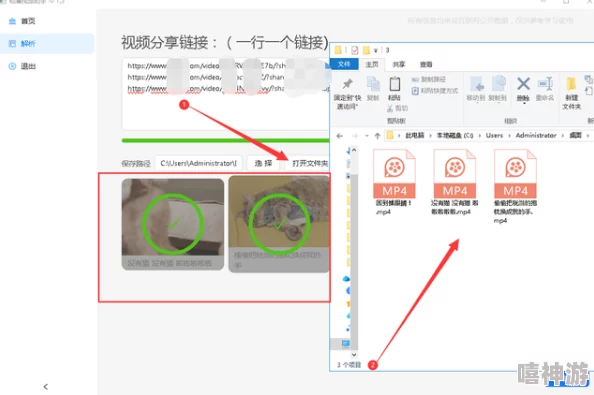Click Administrator in the address breadcrumb
This screenshot has width=594, height=395.
point(536,135)
